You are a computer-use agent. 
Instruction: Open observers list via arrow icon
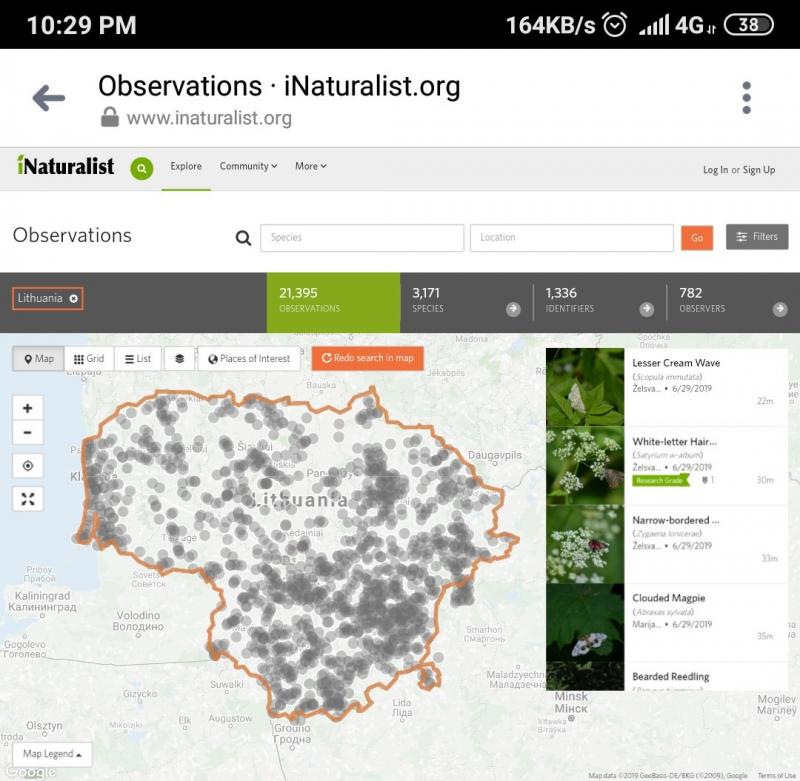780,309
